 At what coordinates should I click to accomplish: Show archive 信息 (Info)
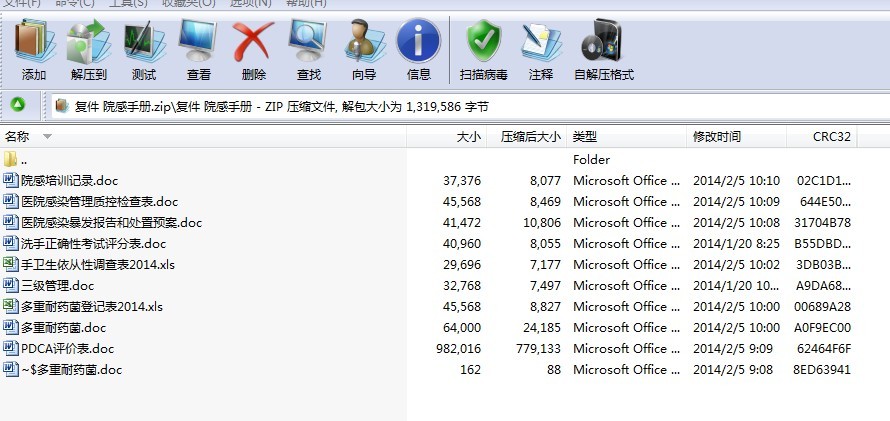point(418,50)
